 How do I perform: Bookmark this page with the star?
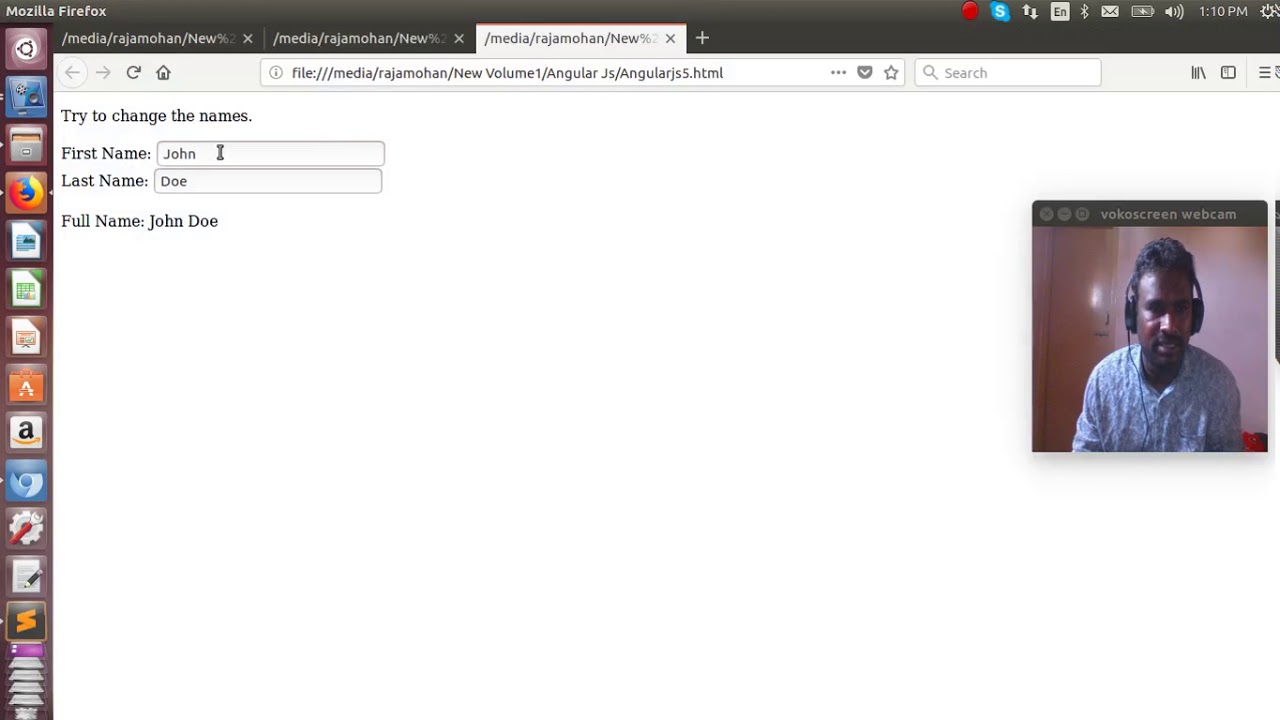(x=891, y=72)
